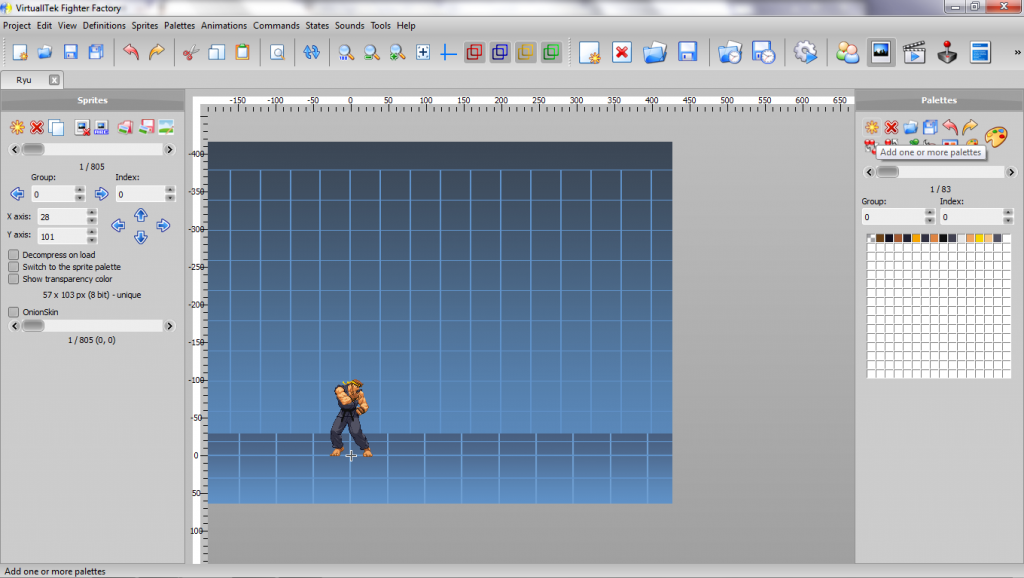Screen dimensions: 1024x578
Task: Click the blue refresh arrows icon
Action: pos(312,52)
